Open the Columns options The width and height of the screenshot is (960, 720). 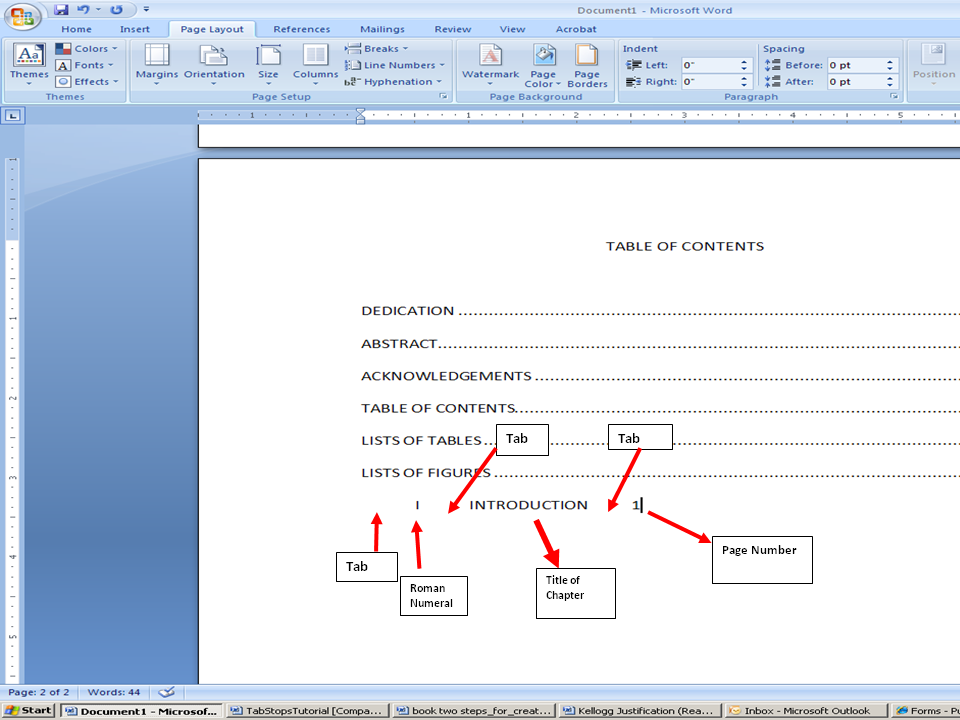pos(315,64)
